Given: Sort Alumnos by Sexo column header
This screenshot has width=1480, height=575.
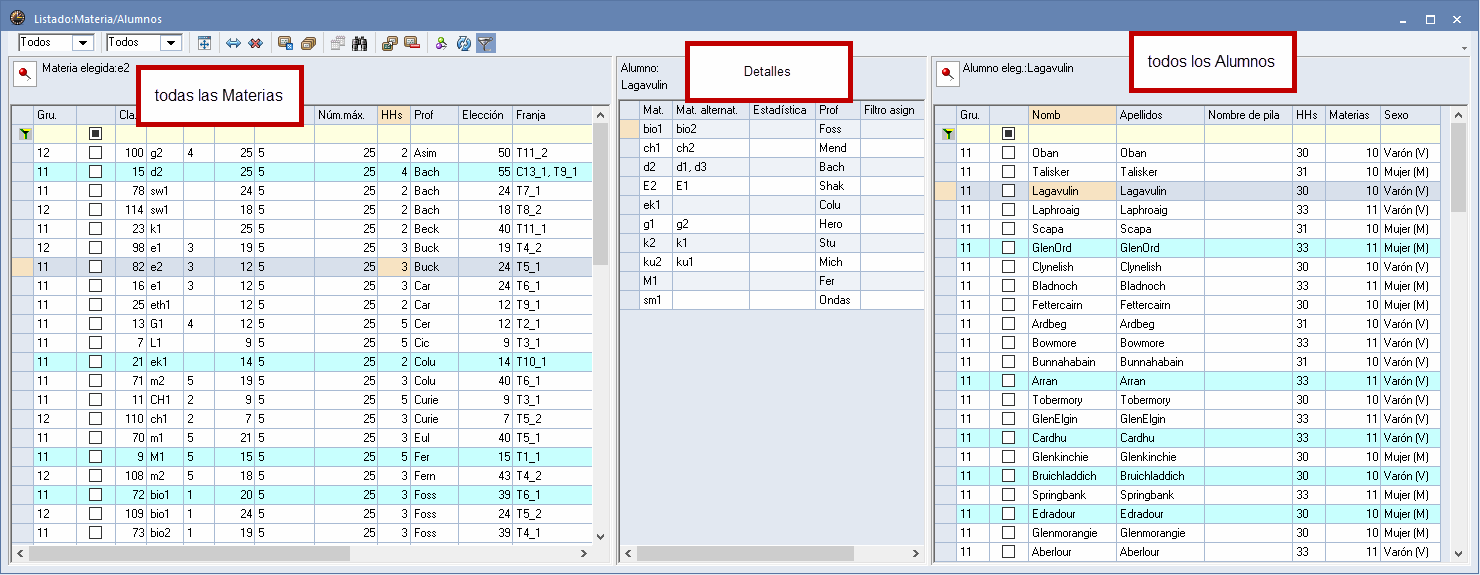Looking at the screenshot, I should [x=1411, y=115].
